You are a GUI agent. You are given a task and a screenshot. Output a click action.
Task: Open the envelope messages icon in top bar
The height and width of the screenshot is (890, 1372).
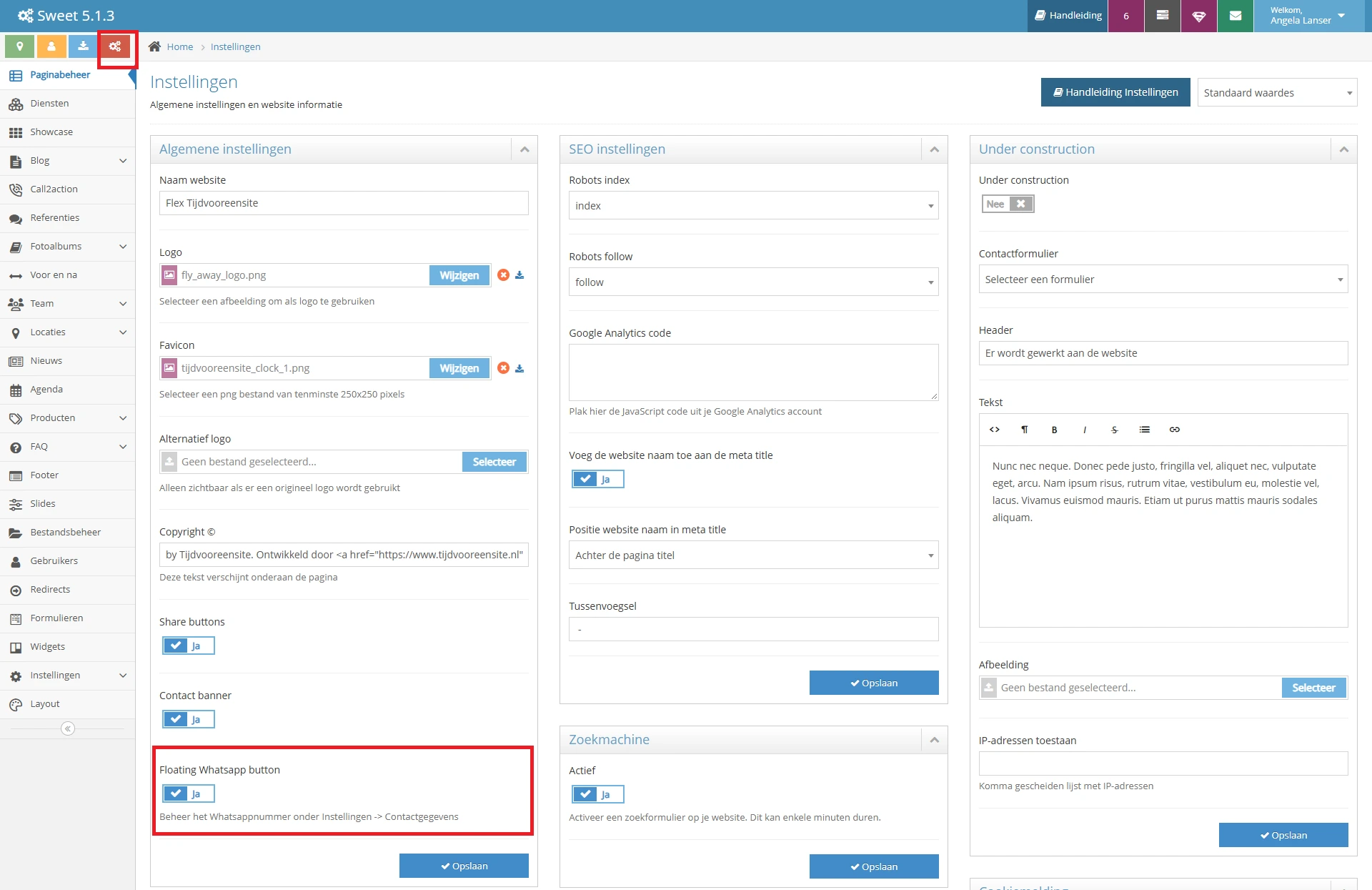click(x=1236, y=16)
